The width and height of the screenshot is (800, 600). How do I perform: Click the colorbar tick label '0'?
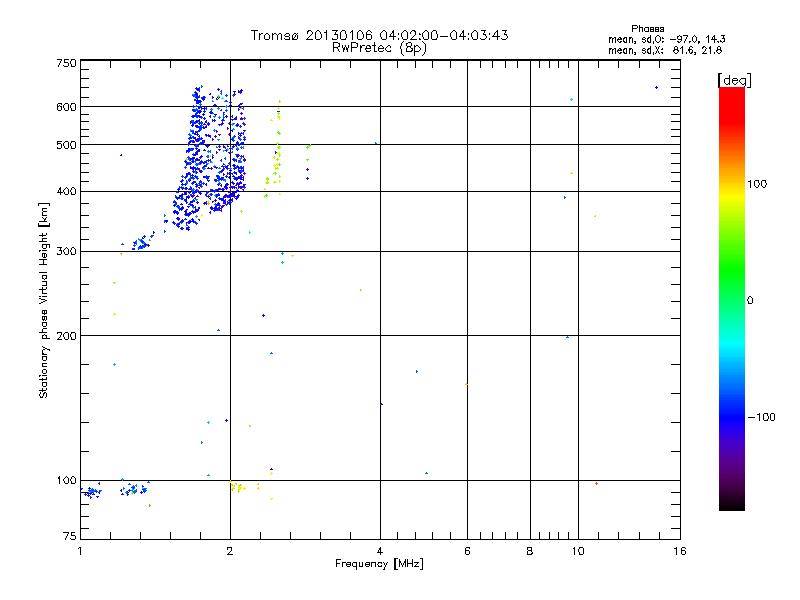(750, 301)
